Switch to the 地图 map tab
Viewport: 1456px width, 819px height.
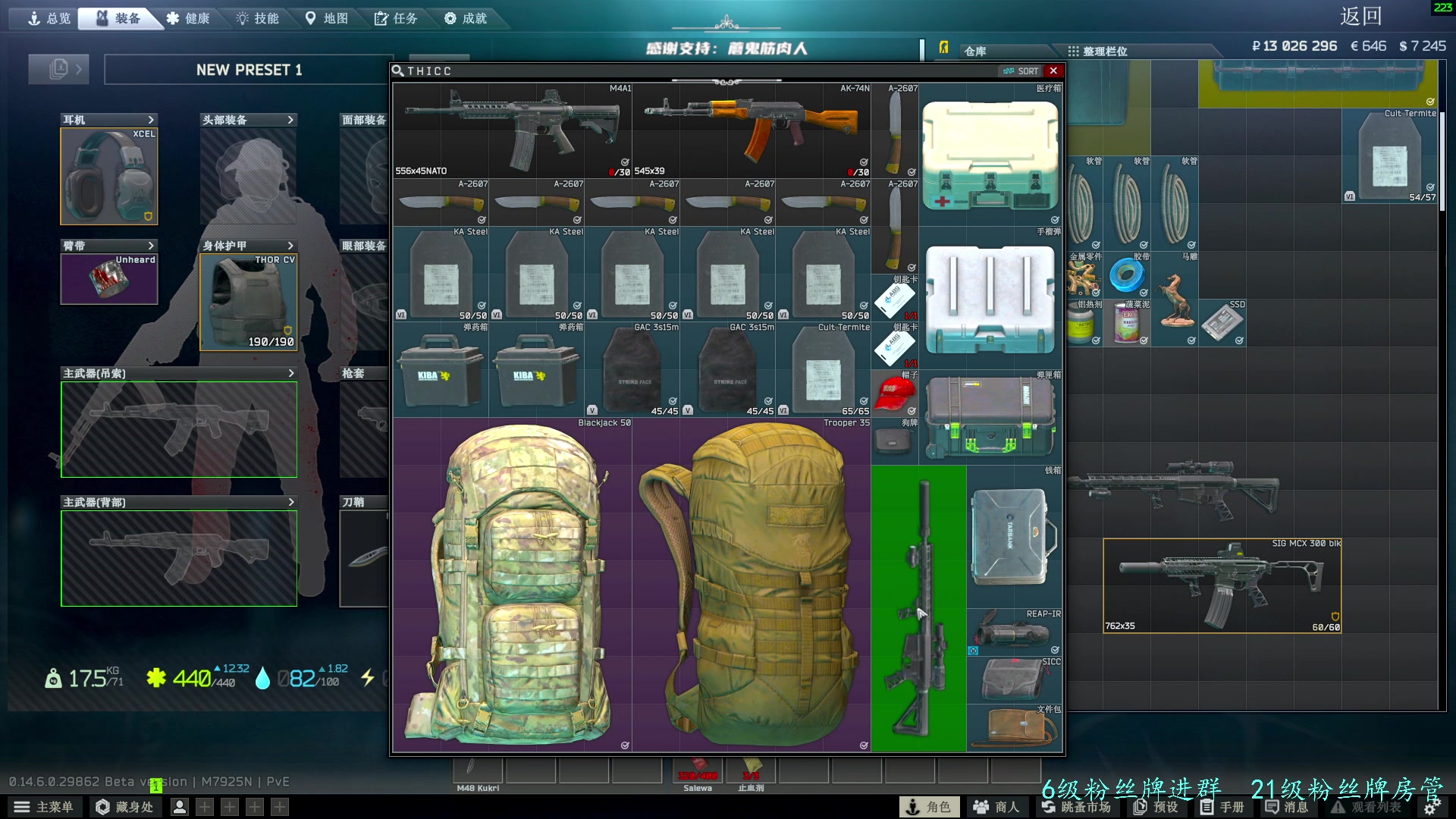326,18
